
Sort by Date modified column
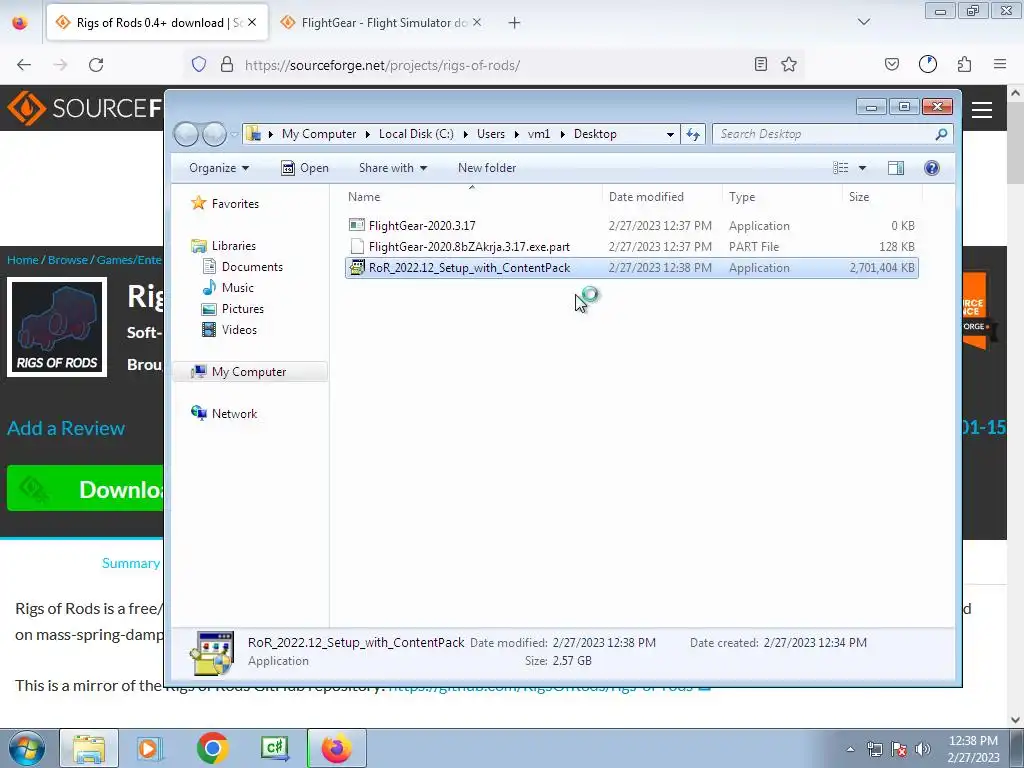662,197
